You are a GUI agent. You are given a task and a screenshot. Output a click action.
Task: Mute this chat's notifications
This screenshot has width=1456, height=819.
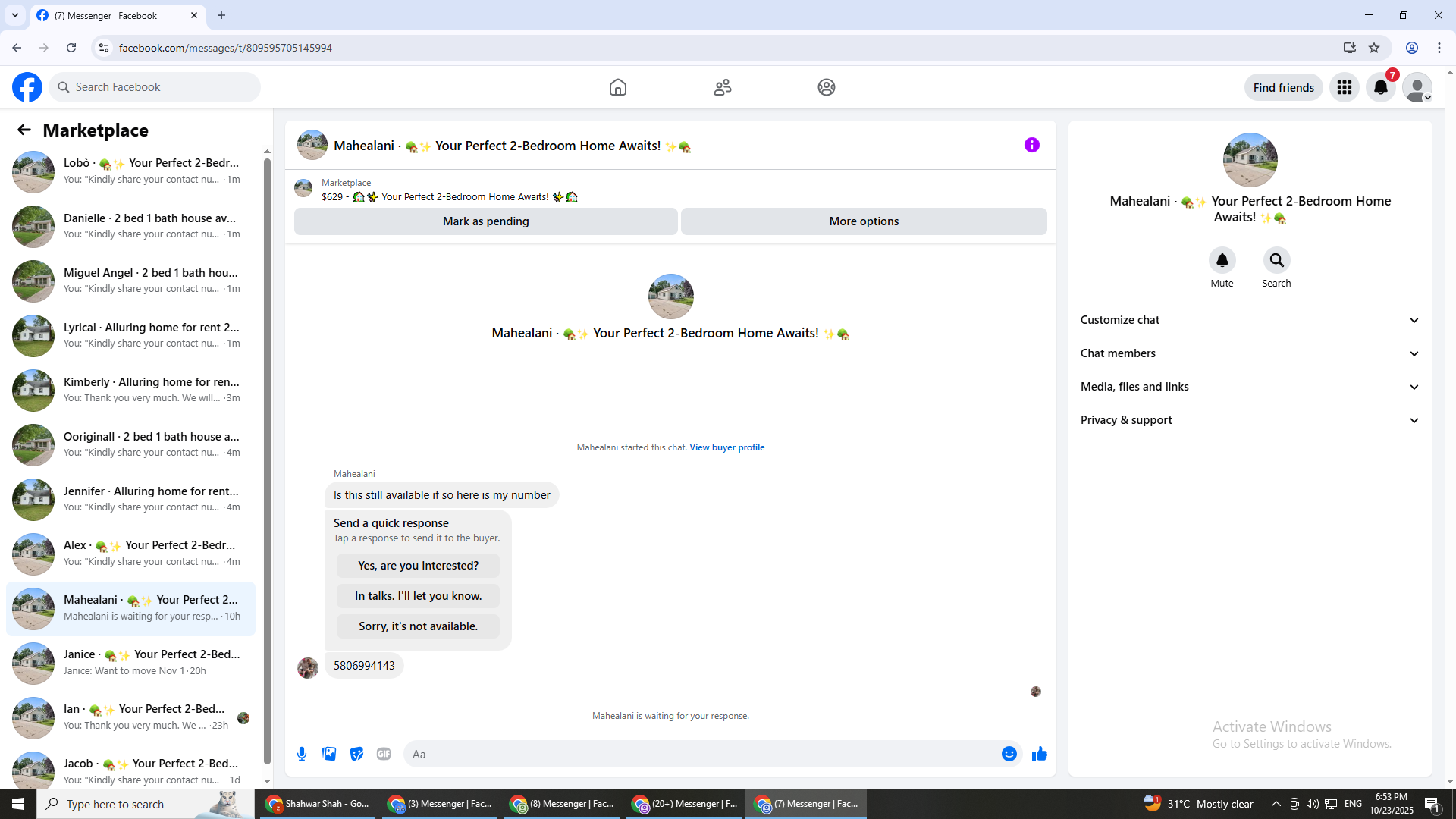pos(1222,261)
